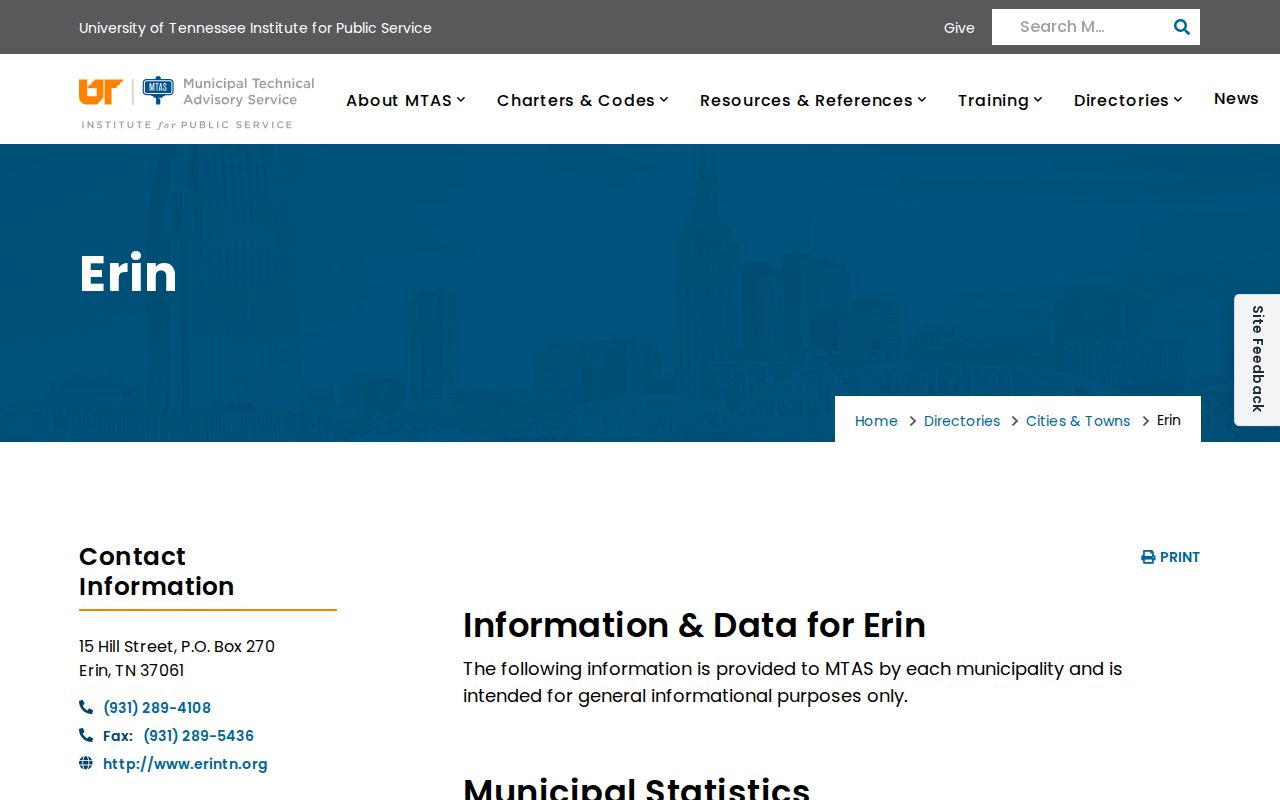The width and height of the screenshot is (1280, 800).
Task: Open the Training dropdown menu
Action: click(x=1000, y=100)
